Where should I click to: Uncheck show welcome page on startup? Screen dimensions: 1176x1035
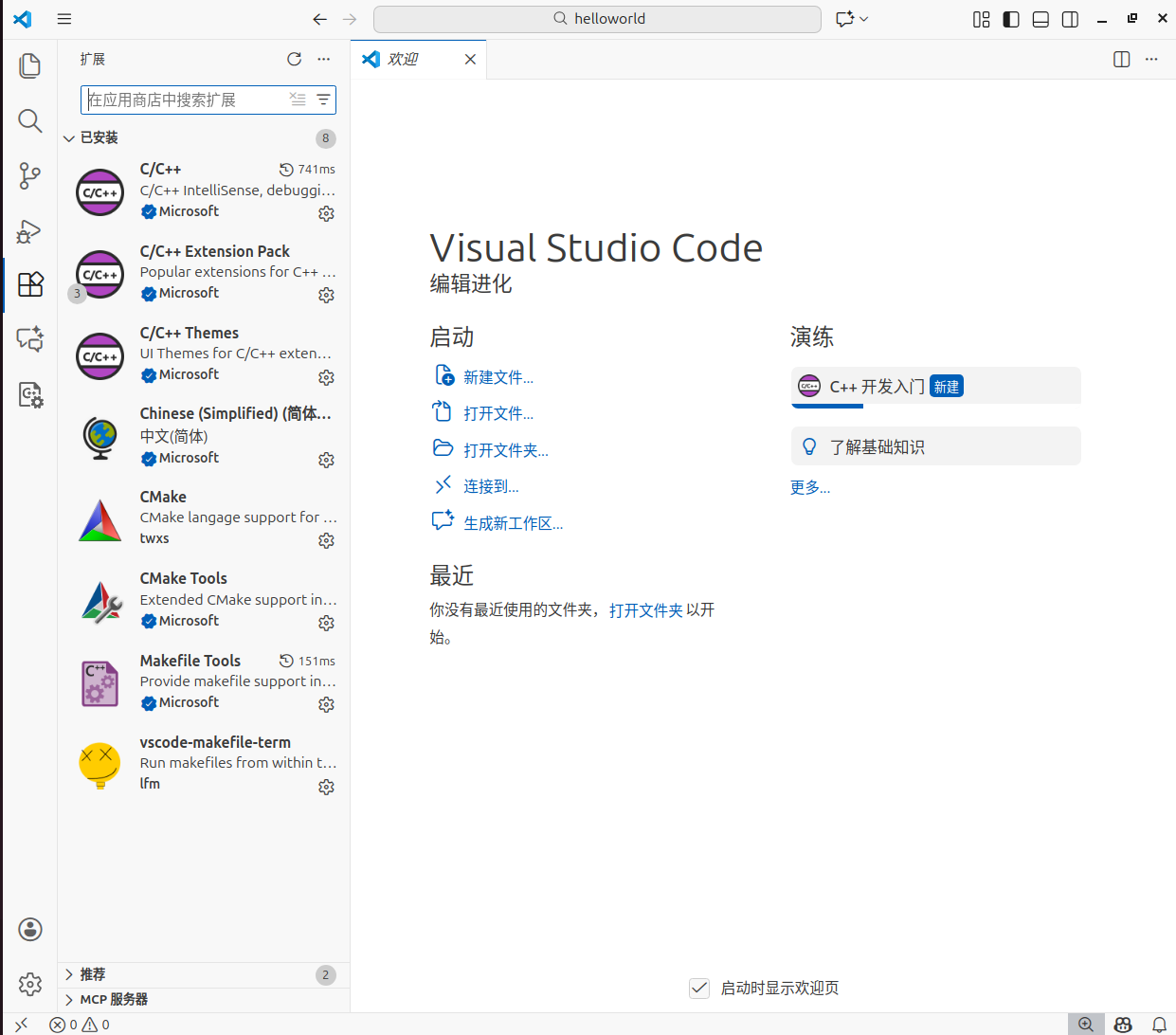click(x=699, y=988)
